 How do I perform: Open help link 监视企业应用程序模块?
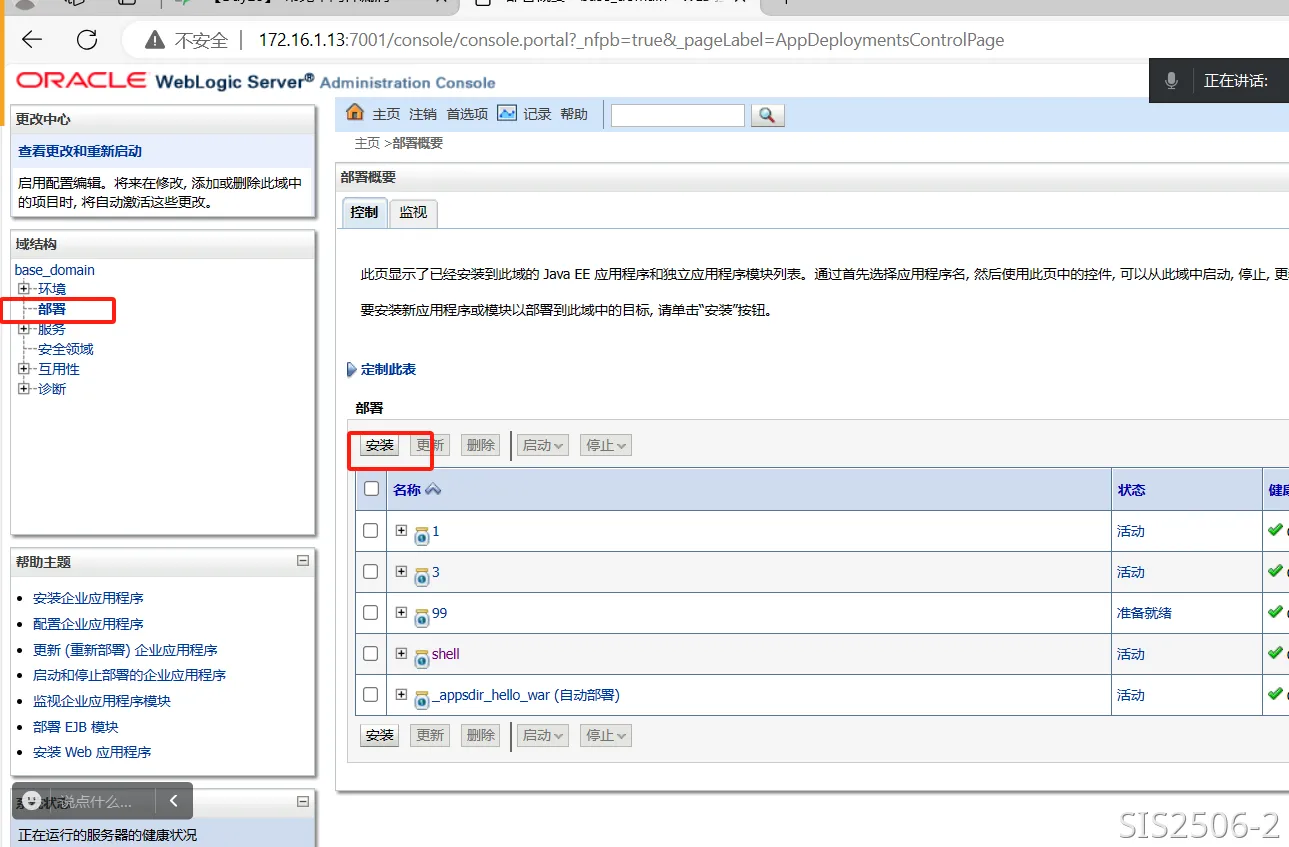(x=102, y=701)
